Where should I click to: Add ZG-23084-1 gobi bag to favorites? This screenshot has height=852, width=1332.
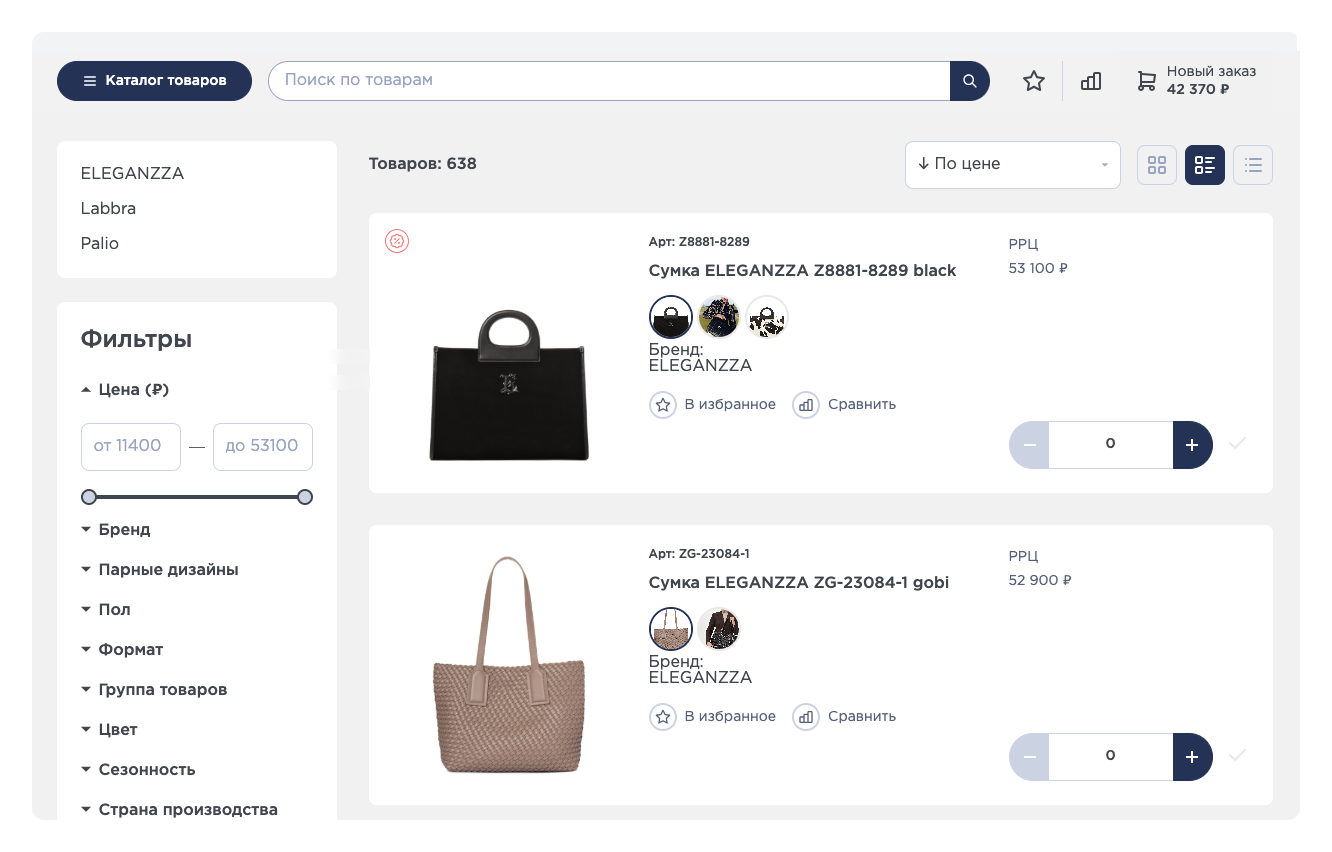[713, 716]
